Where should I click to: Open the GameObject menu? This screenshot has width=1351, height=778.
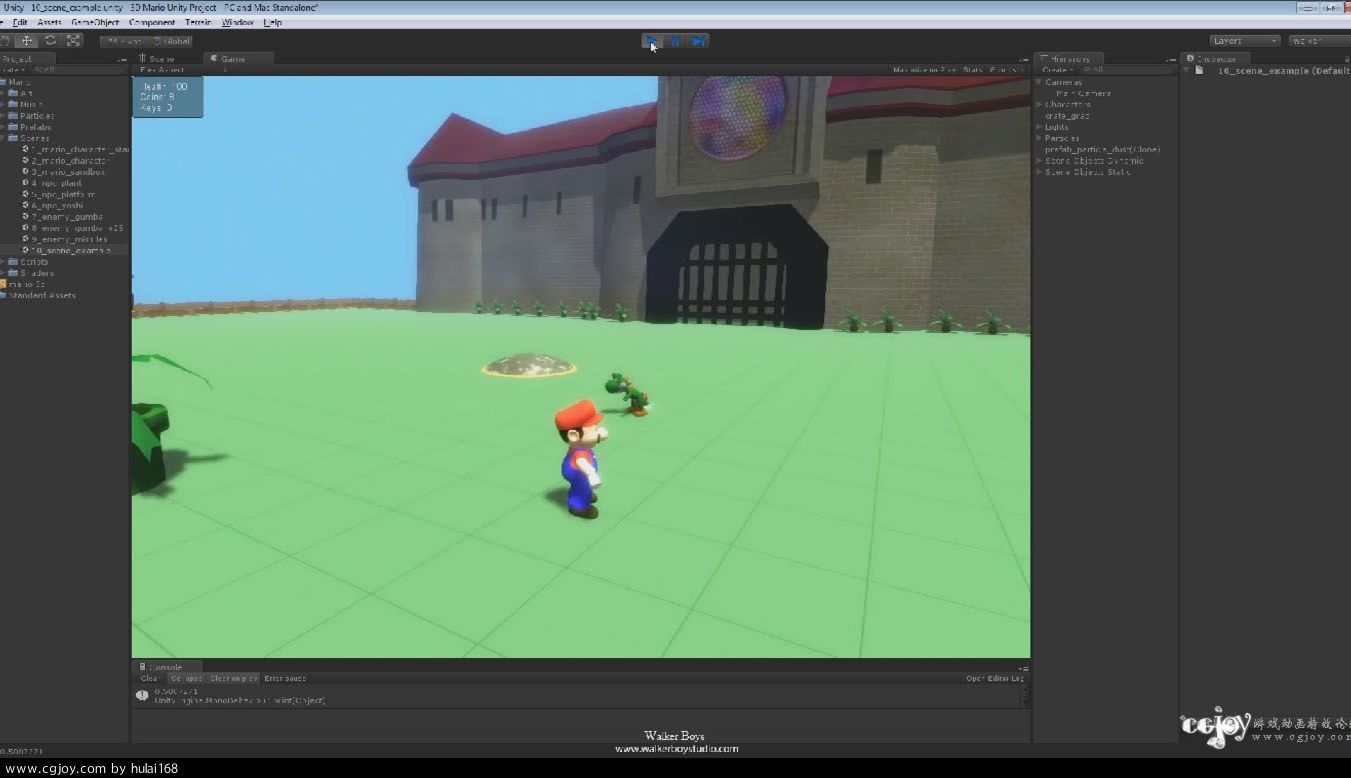coord(95,22)
